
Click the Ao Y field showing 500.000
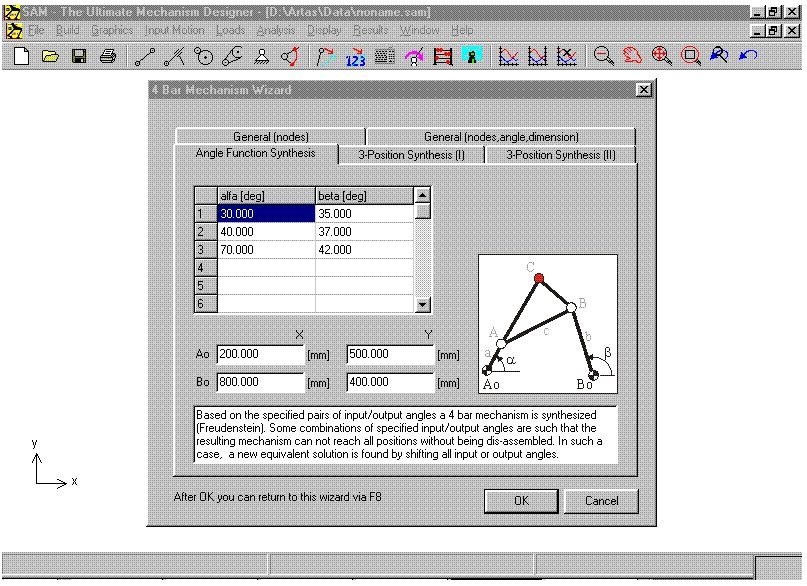(x=391, y=354)
